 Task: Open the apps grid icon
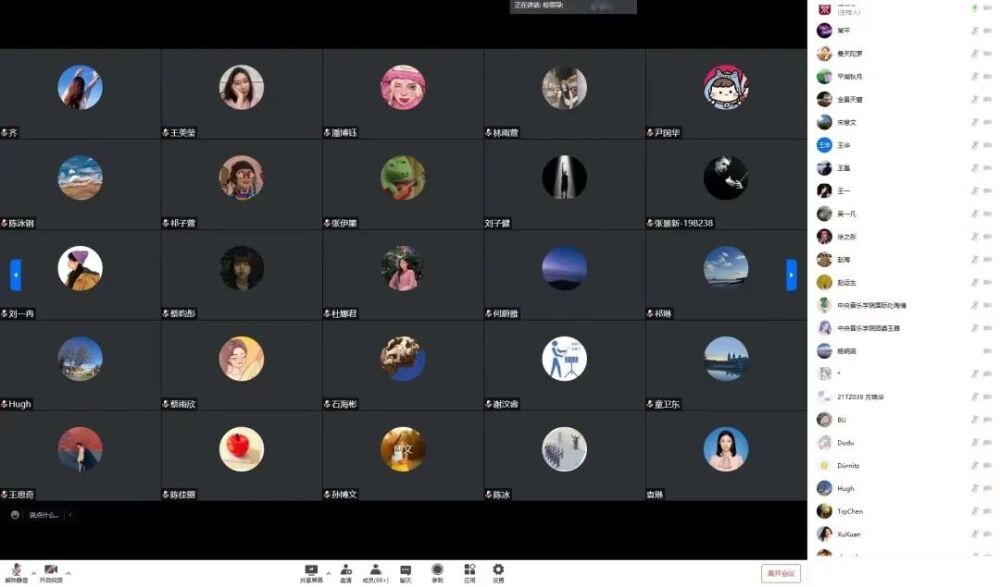point(469,570)
